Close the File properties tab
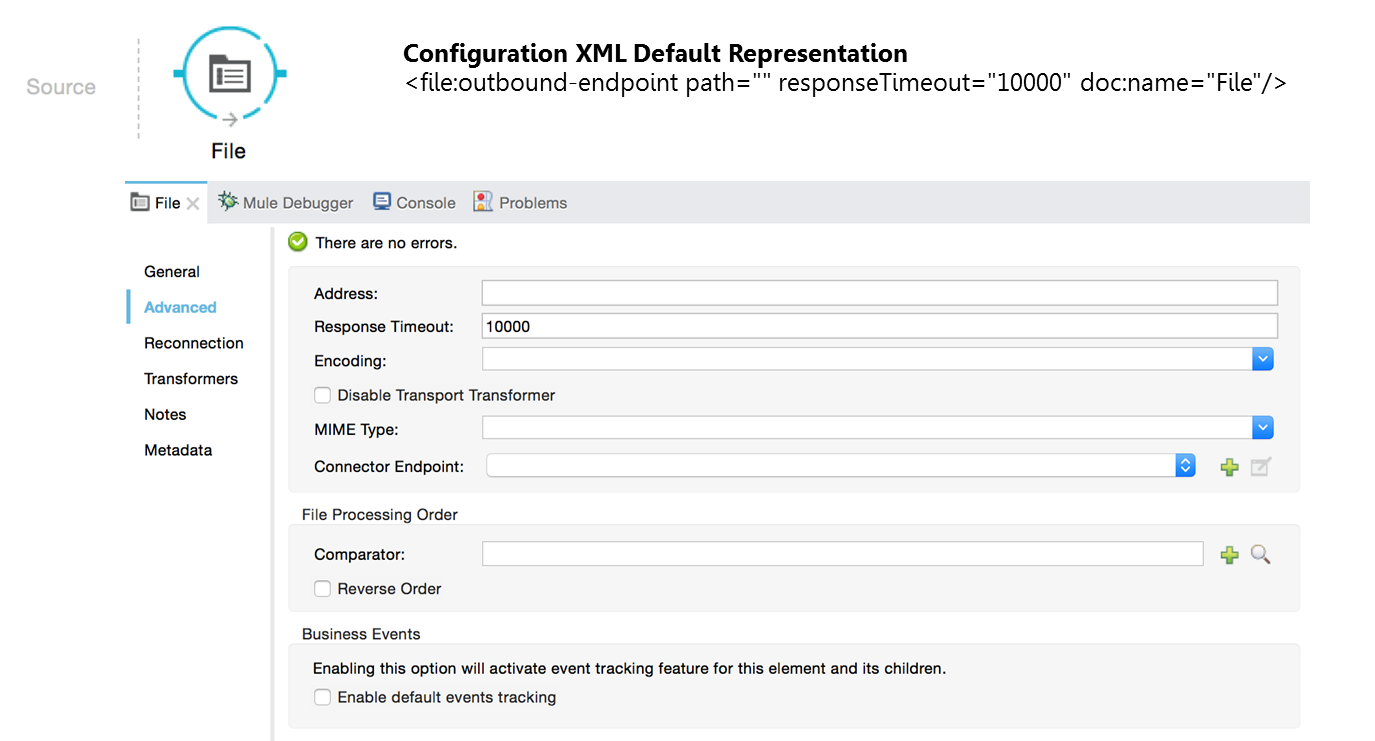 point(193,203)
